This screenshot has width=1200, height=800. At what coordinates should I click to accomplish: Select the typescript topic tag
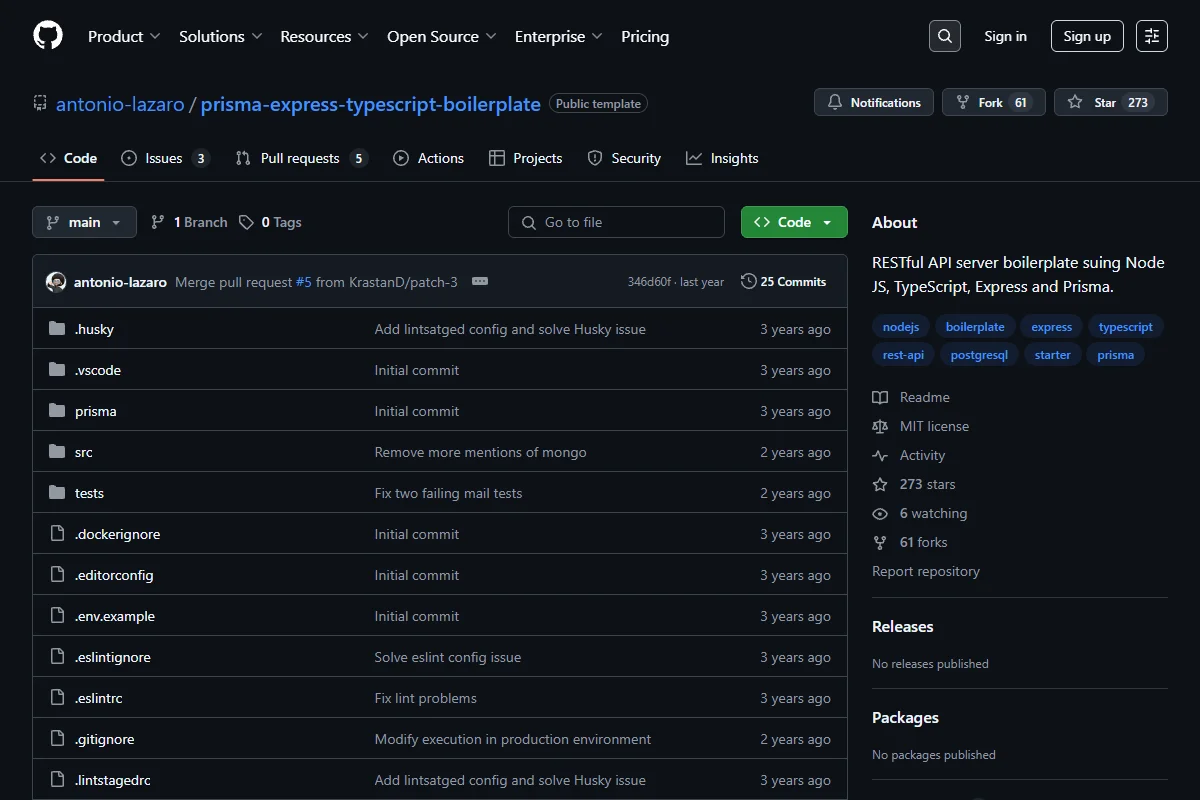[x=1126, y=327]
